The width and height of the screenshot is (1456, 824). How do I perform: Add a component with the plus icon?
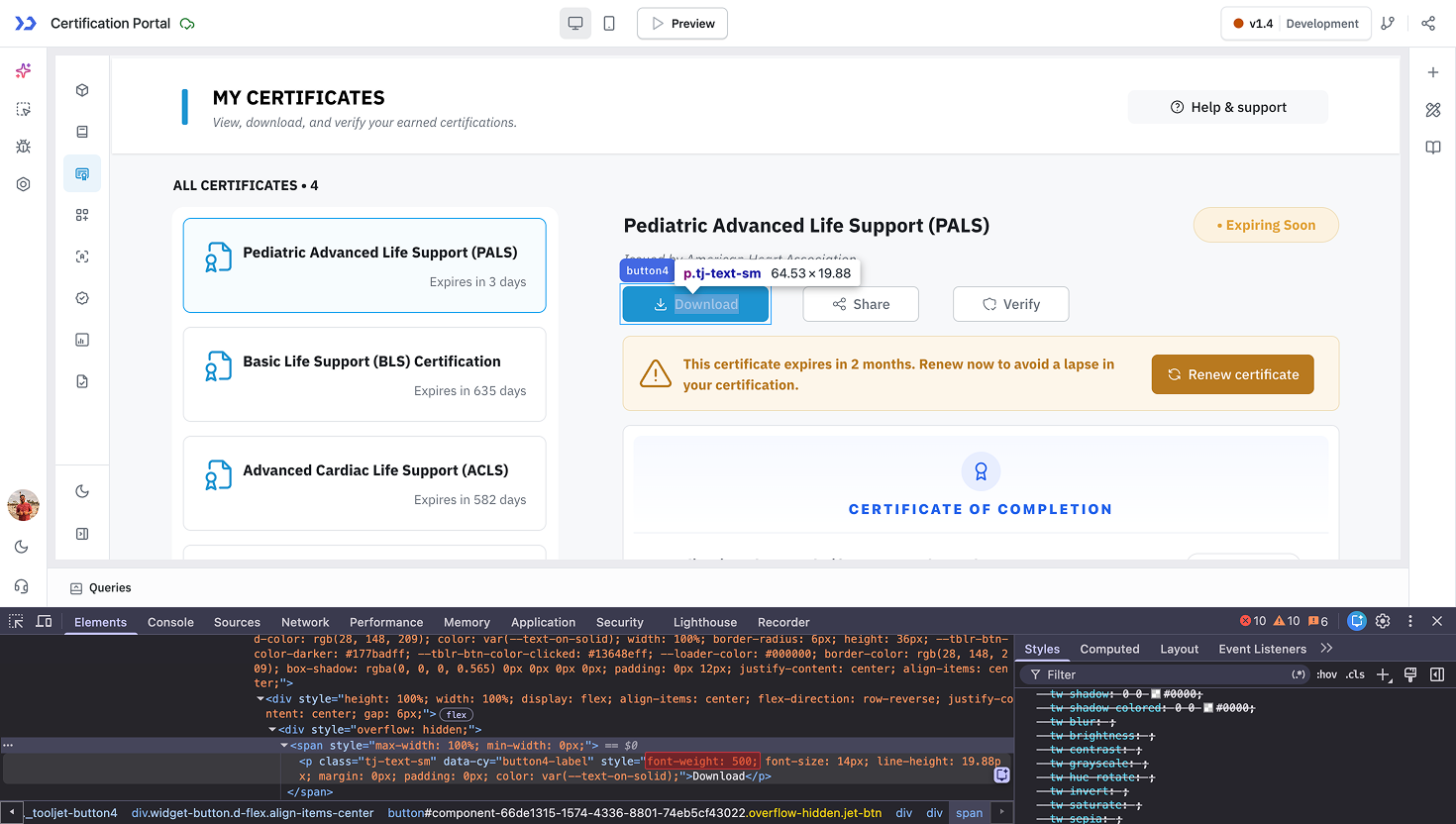pos(1433,72)
